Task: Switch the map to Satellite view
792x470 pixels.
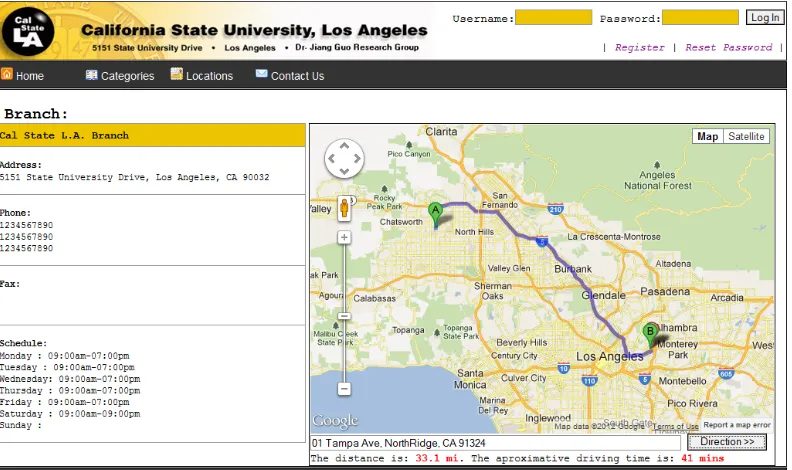Action: [x=746, y=136]
